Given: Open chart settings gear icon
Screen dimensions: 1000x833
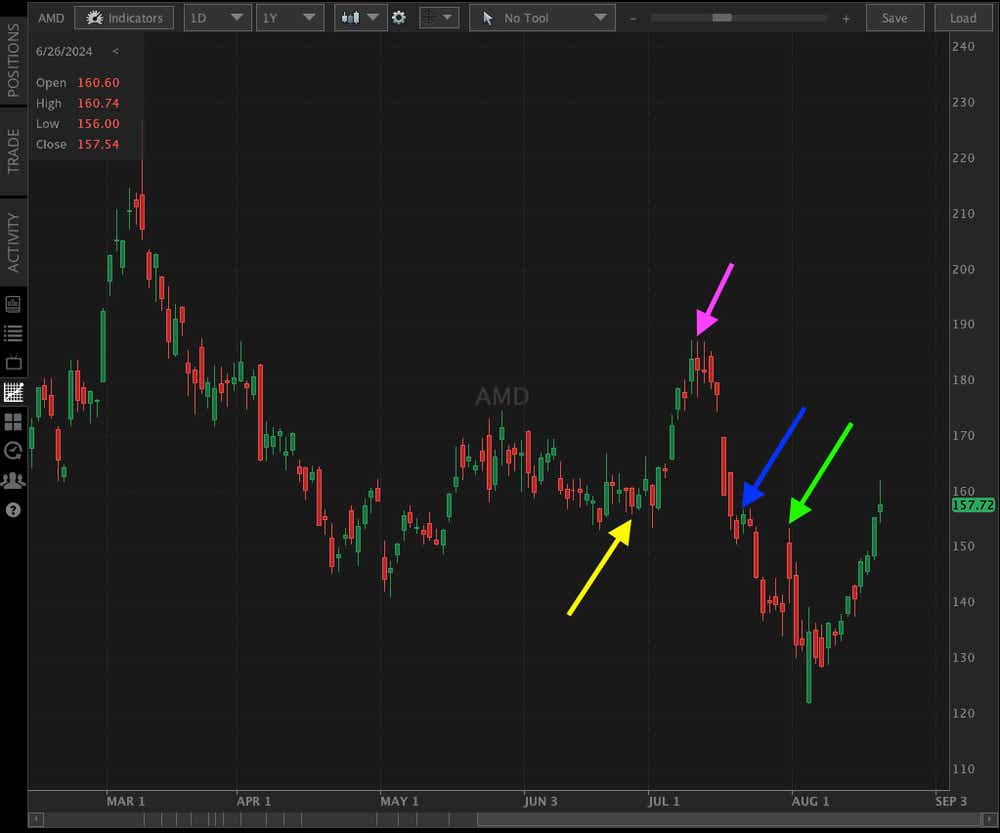Looking at the screenshot, I should tap(399, 18).
